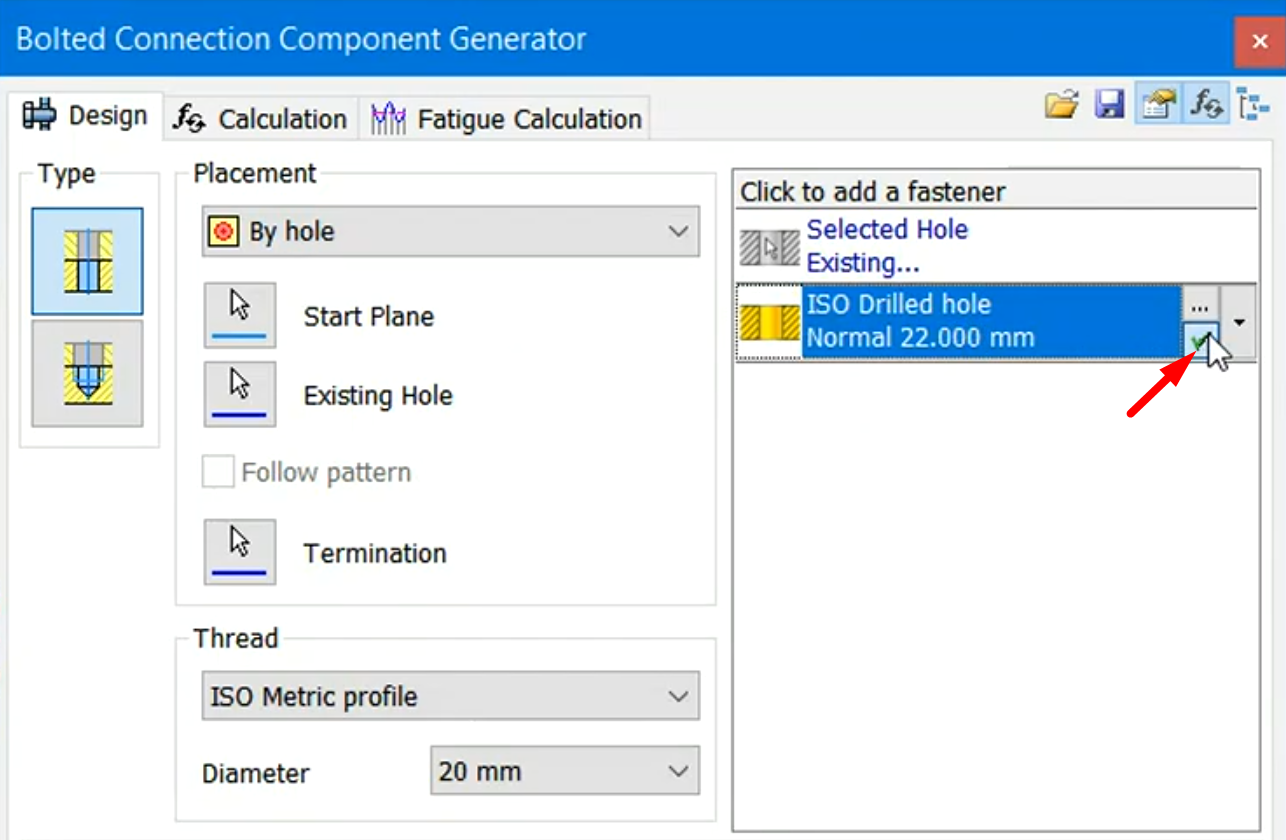Click the tree options icon at top right
This screenshot has height=840, width=1286.
[1253, 105]
